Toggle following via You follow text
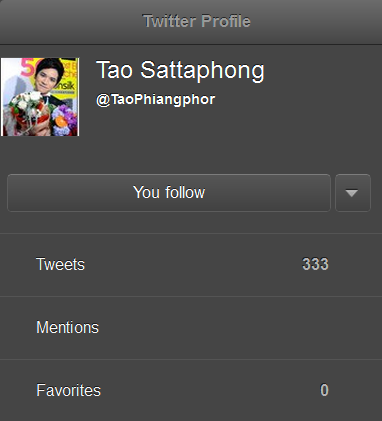Screen dimensions: 382x421 point(169,192)
